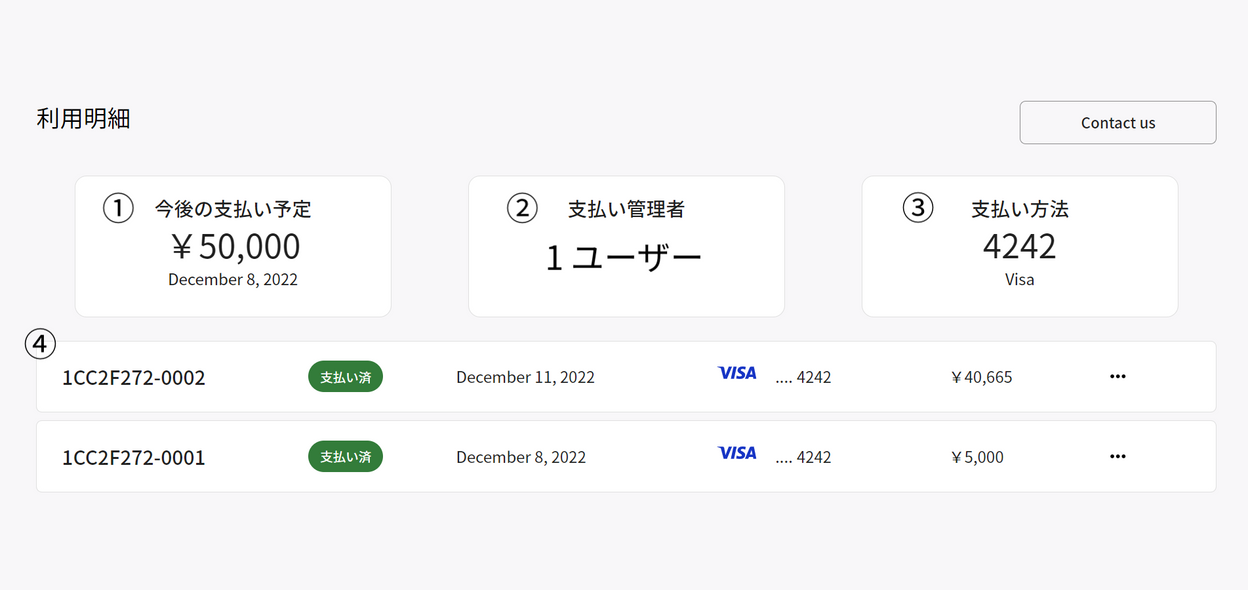The width and height of the screenshot is (1248, 590).
Task: Click the Contact us button
Action: (1118, 123)
